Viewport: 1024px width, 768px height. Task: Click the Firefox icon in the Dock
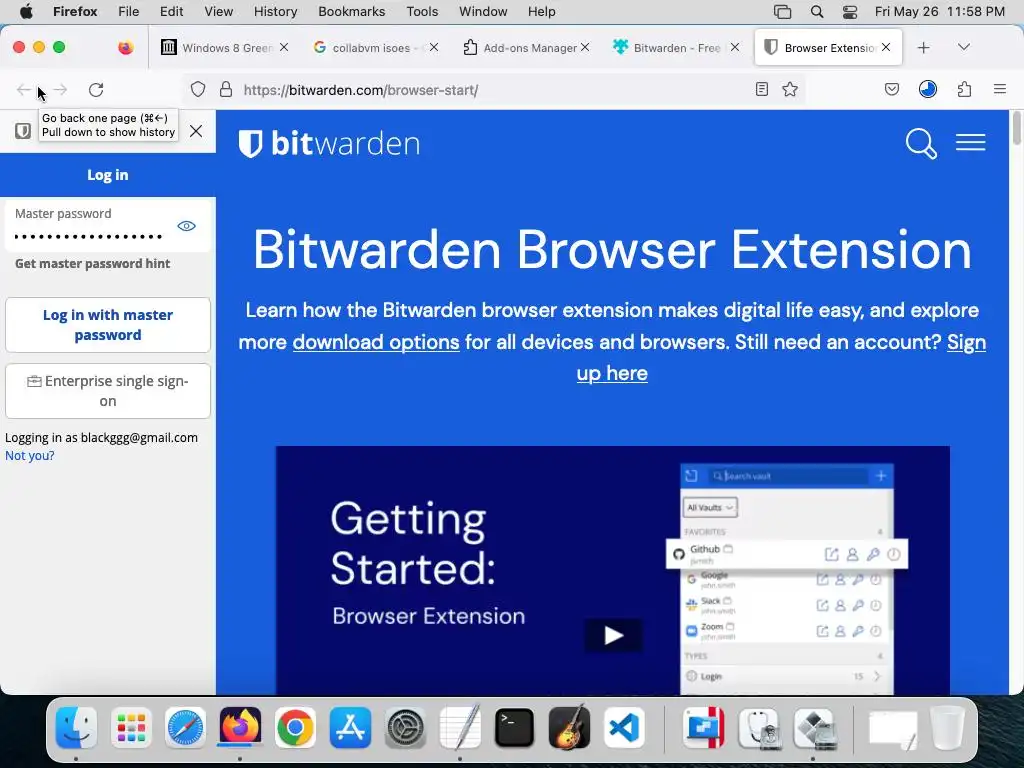point(240,728)
